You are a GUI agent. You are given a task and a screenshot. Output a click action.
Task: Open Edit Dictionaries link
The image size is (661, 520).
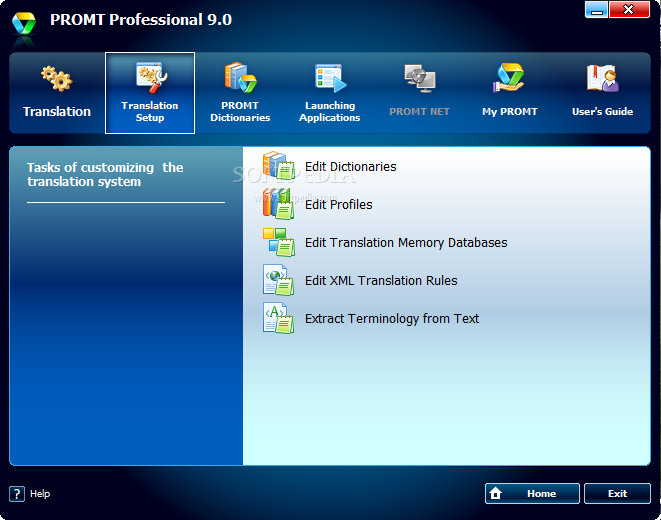pos(350,167)
